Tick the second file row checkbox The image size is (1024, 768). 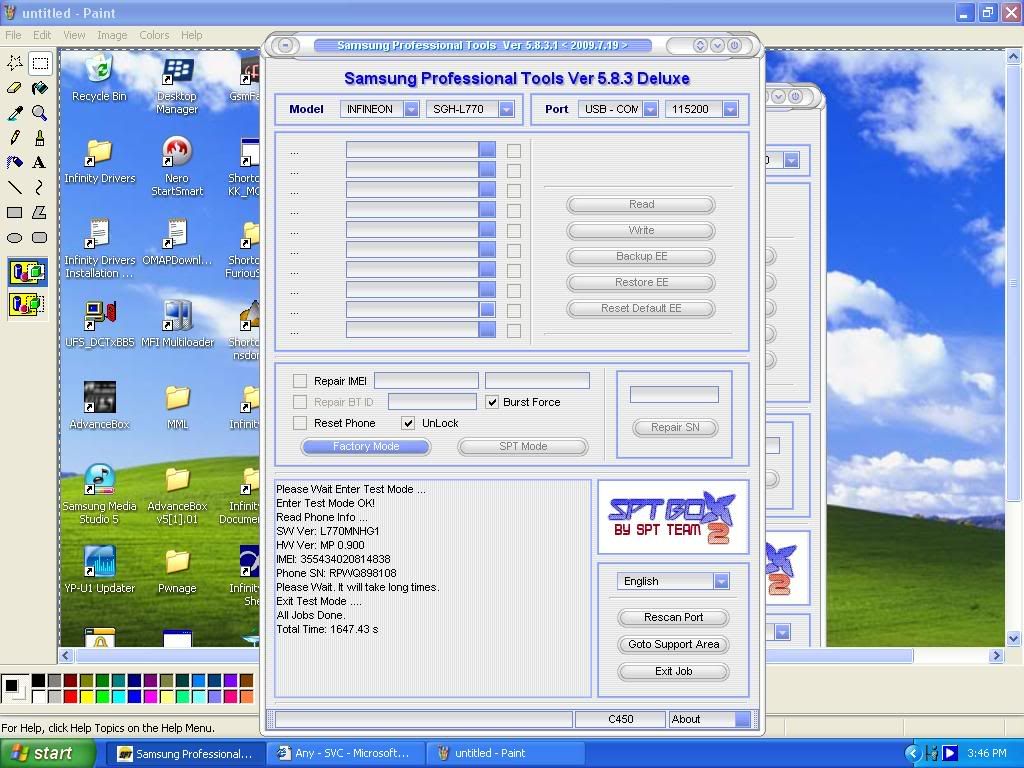pos(514,171)
